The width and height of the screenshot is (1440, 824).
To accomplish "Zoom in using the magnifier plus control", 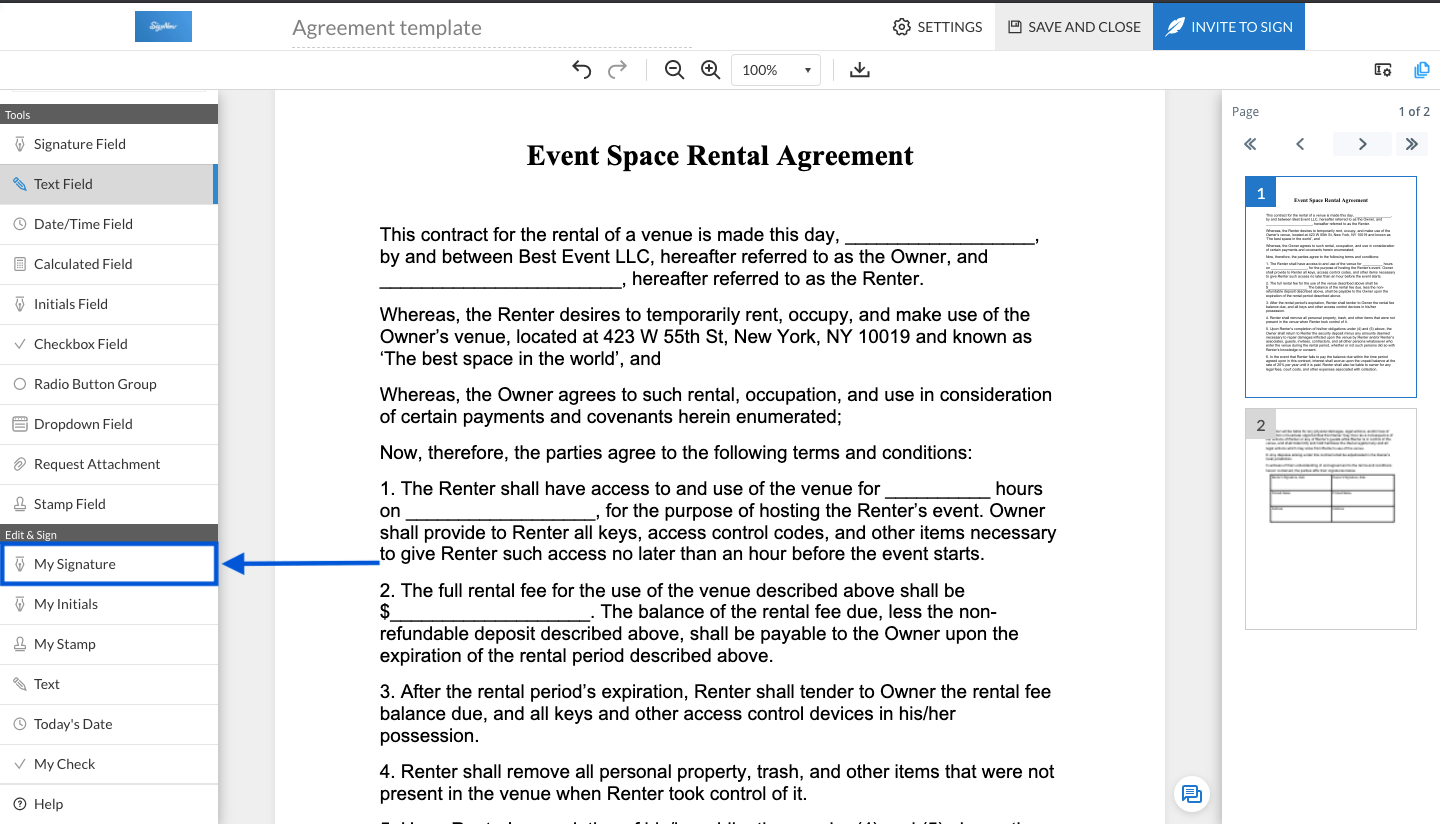I will click(x=710, y=69).
